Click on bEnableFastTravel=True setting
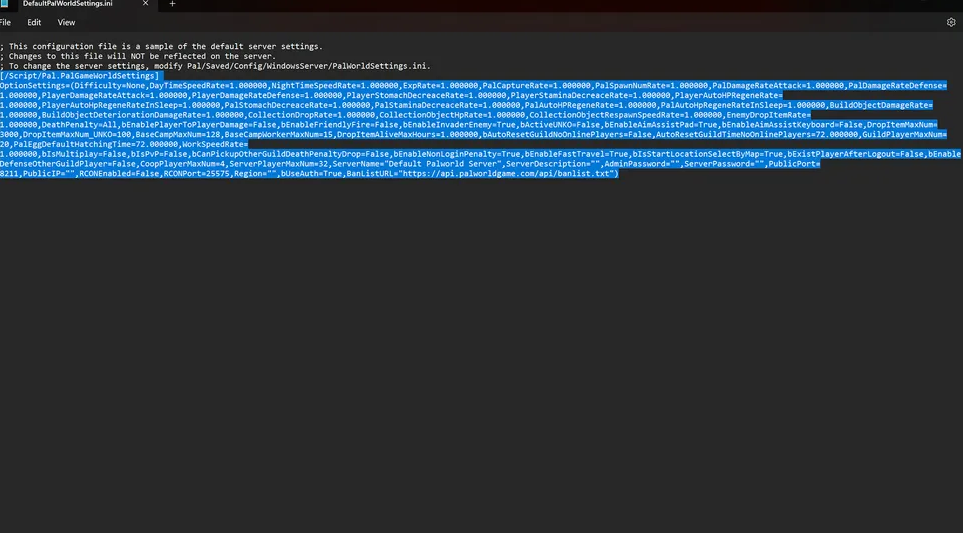The height and width of the screenshot is (533, 963). (x=576, y=154)
